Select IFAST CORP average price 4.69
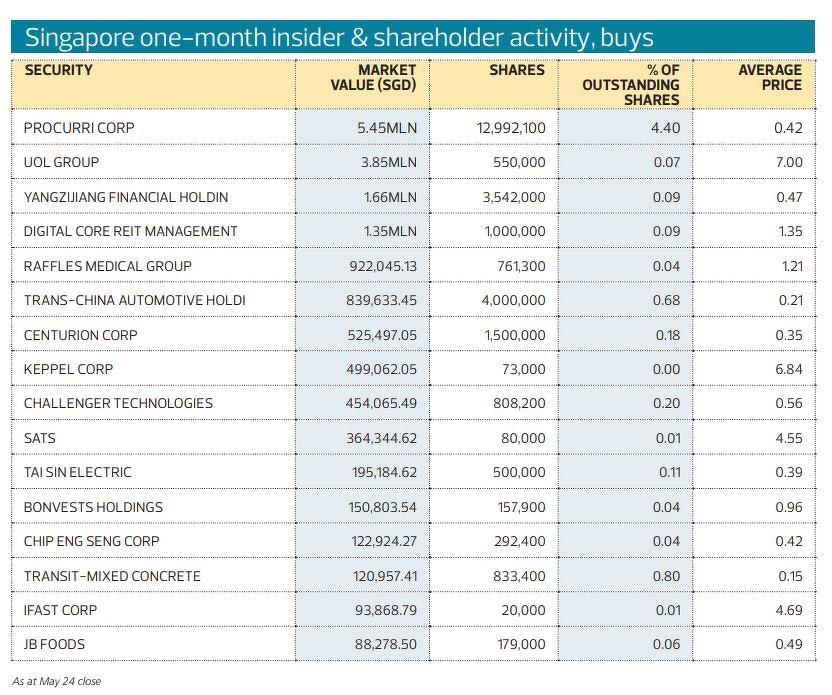The height and width of the screenshot is (695, 832). [x=788, y=611]
